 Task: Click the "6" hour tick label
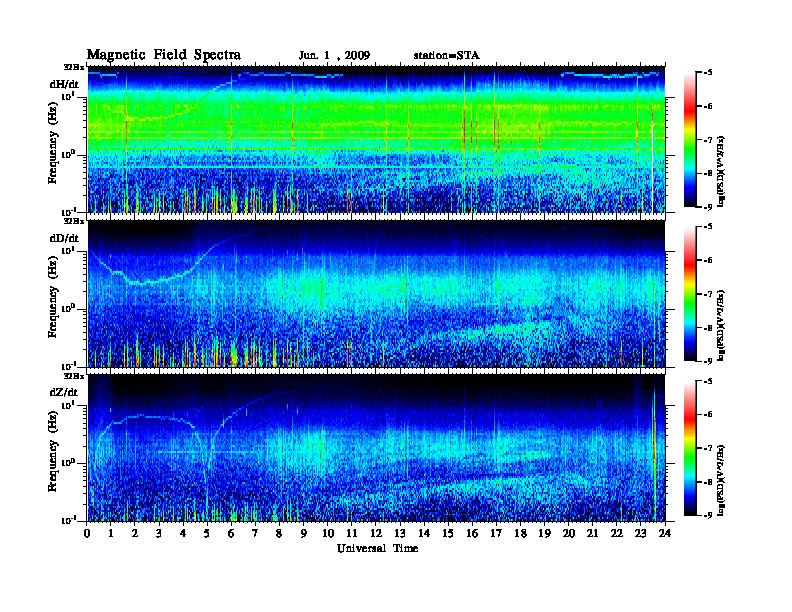(x=231, y=534)
